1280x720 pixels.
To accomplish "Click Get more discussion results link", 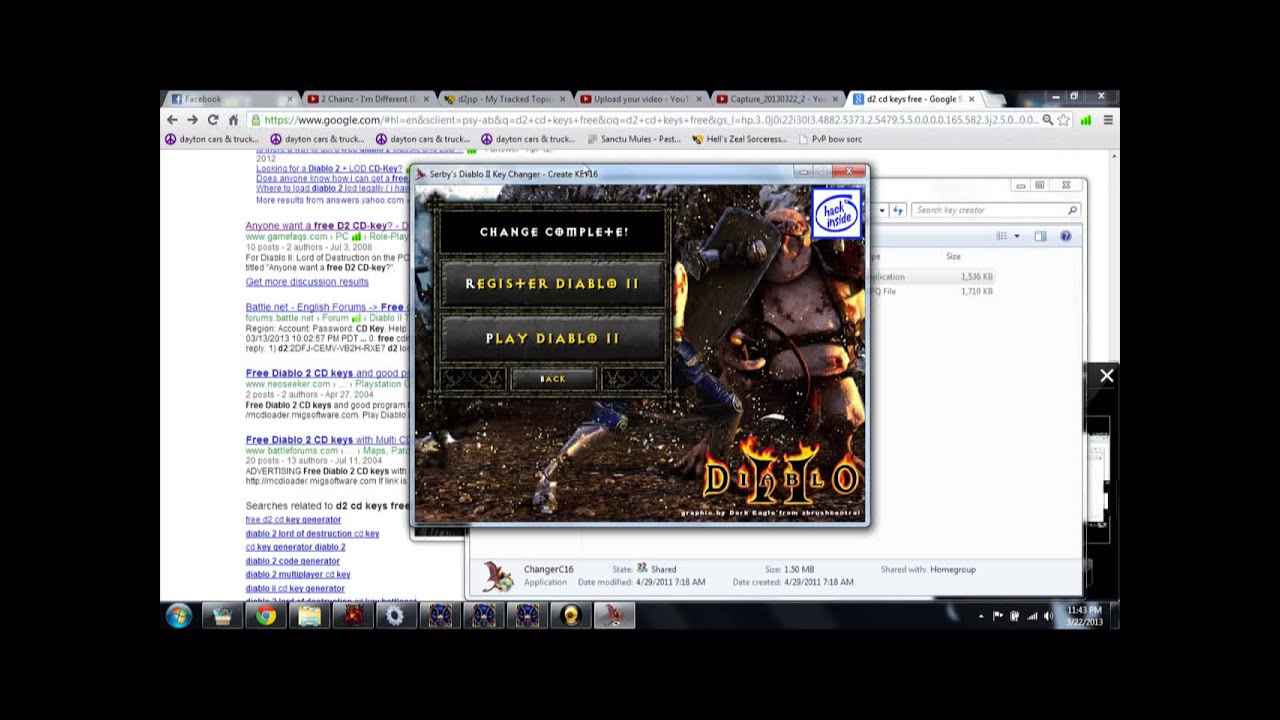I will pos(307,282).
